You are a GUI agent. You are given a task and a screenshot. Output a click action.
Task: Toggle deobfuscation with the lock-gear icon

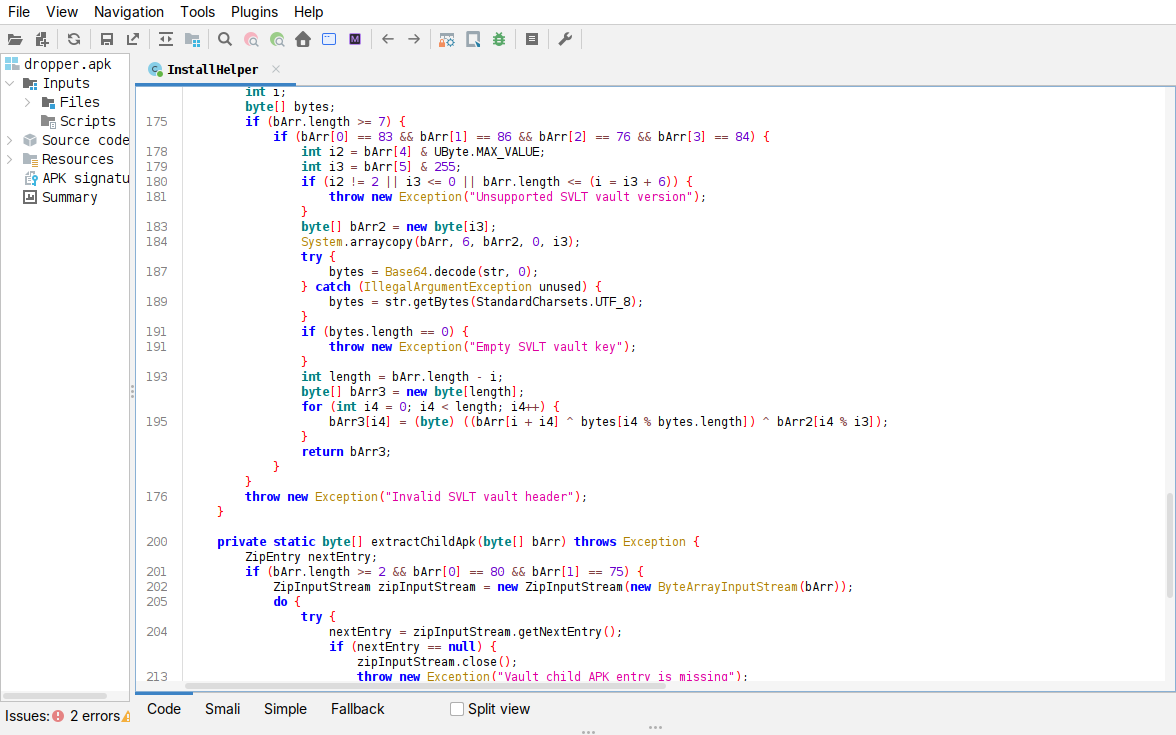pos(447,40)
